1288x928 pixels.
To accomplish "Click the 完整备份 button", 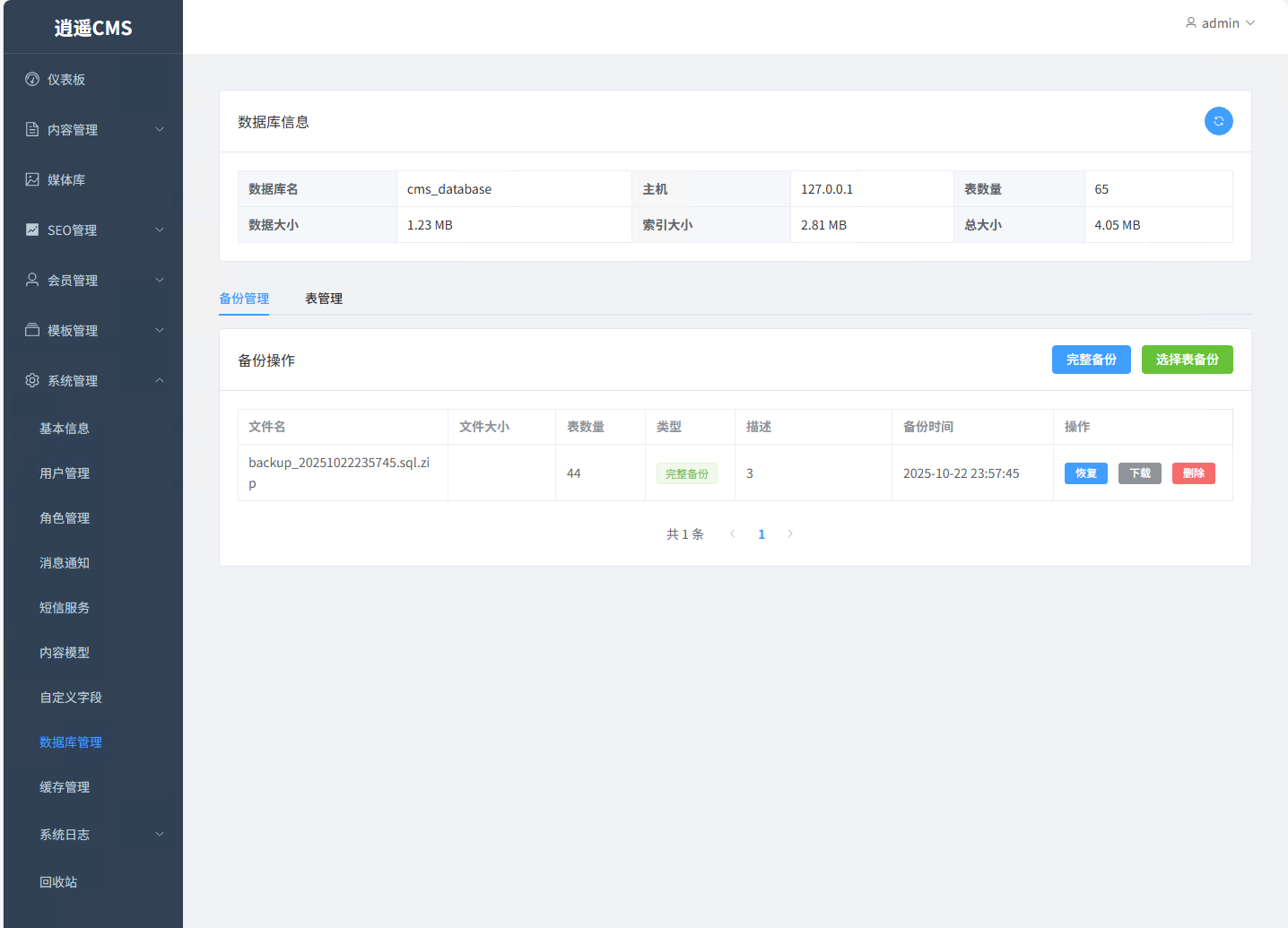I will pos(1091,360).
